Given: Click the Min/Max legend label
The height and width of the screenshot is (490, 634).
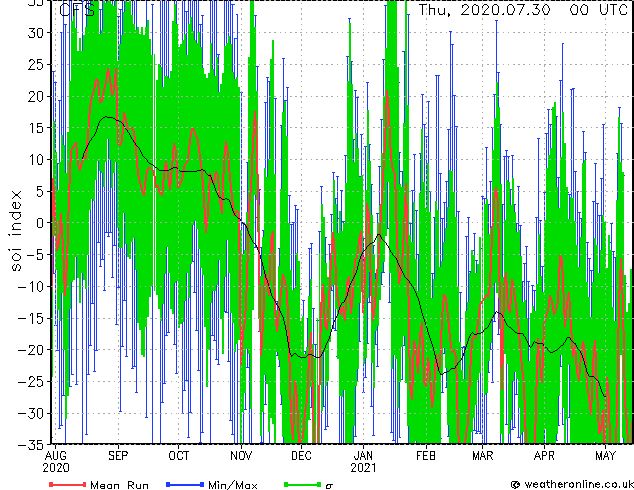Looking at the screenshot, I should click(x=232, y=485).
